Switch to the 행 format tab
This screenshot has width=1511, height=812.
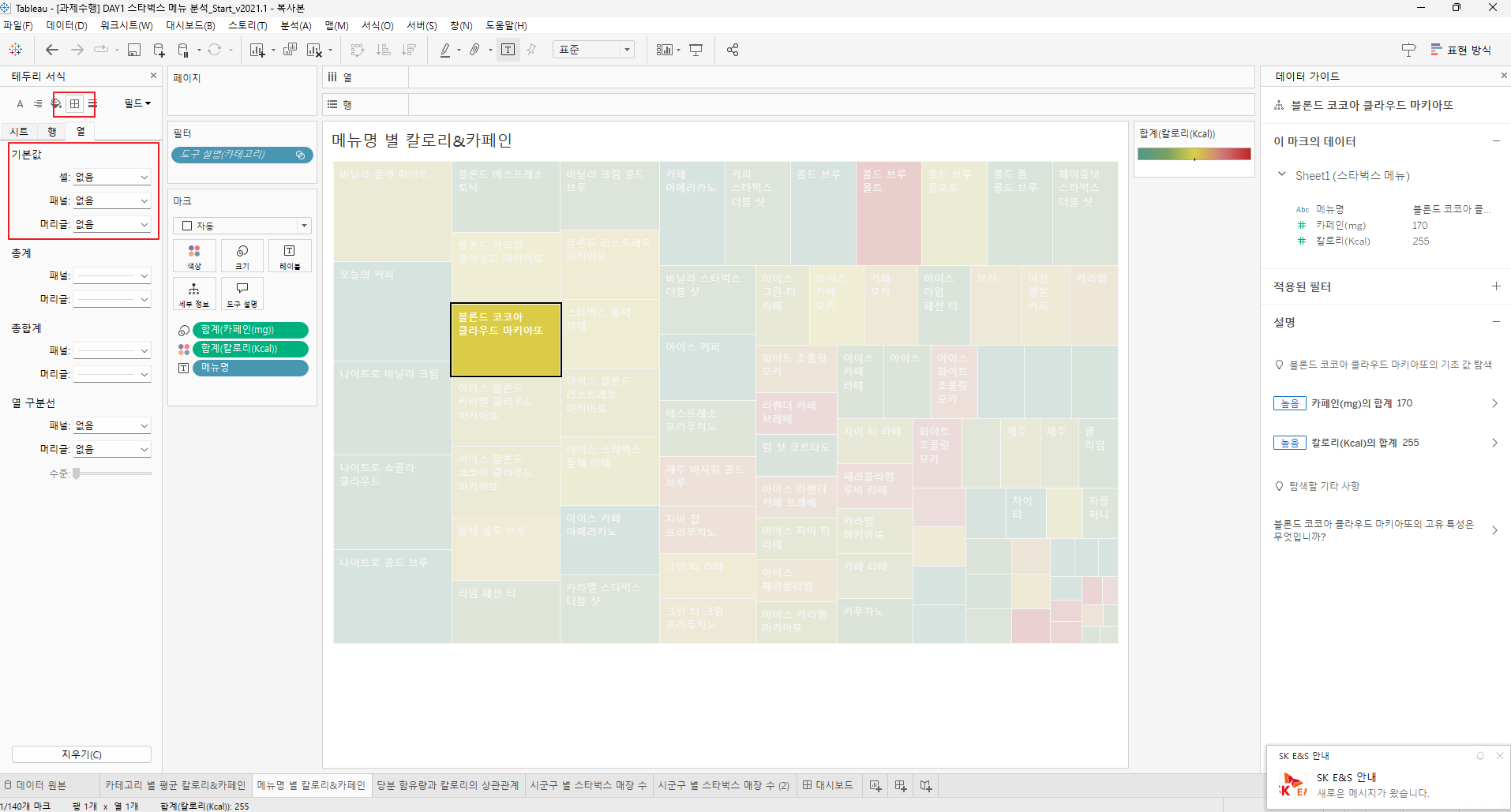click(x=52, y=132)
